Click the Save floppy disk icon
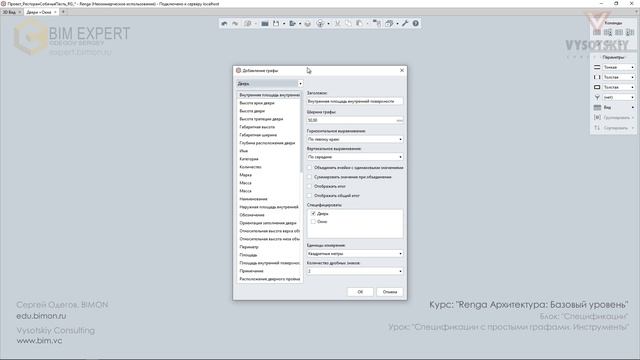Screen dimensions: 640x360 click(276, 24)
